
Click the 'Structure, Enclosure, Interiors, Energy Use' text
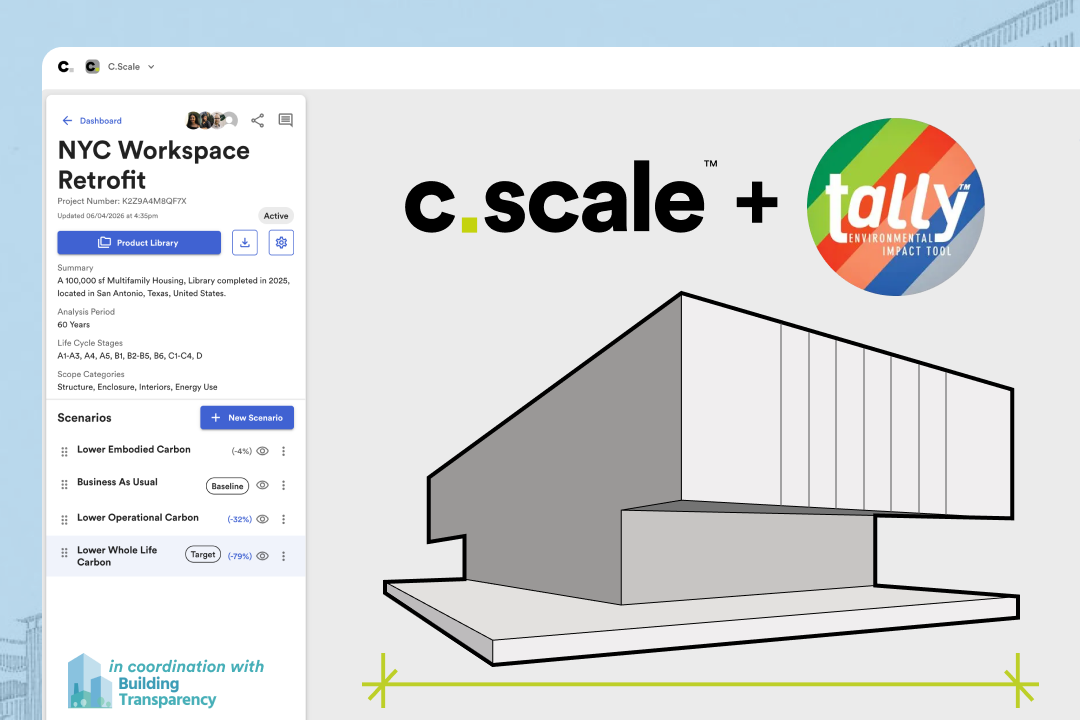point(137,387)
